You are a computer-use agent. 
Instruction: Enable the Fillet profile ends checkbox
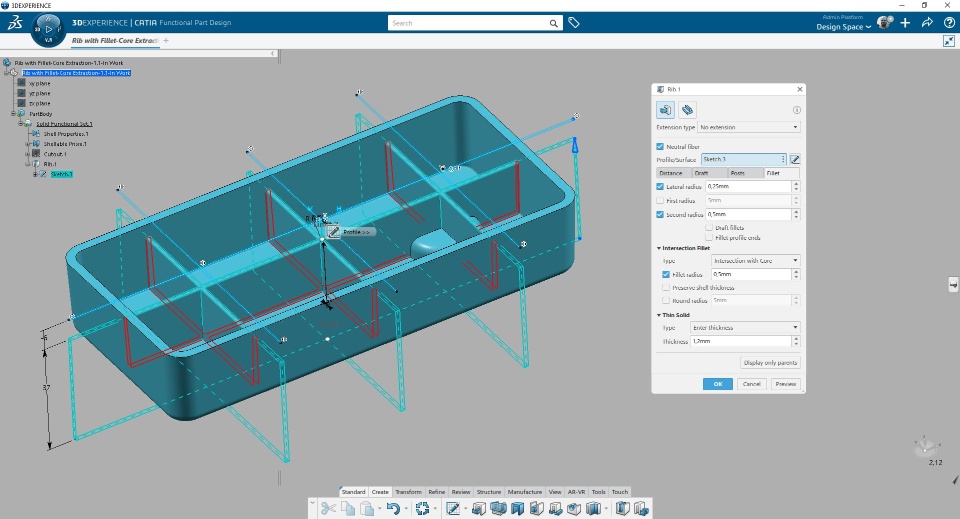(x=709, y=237)
